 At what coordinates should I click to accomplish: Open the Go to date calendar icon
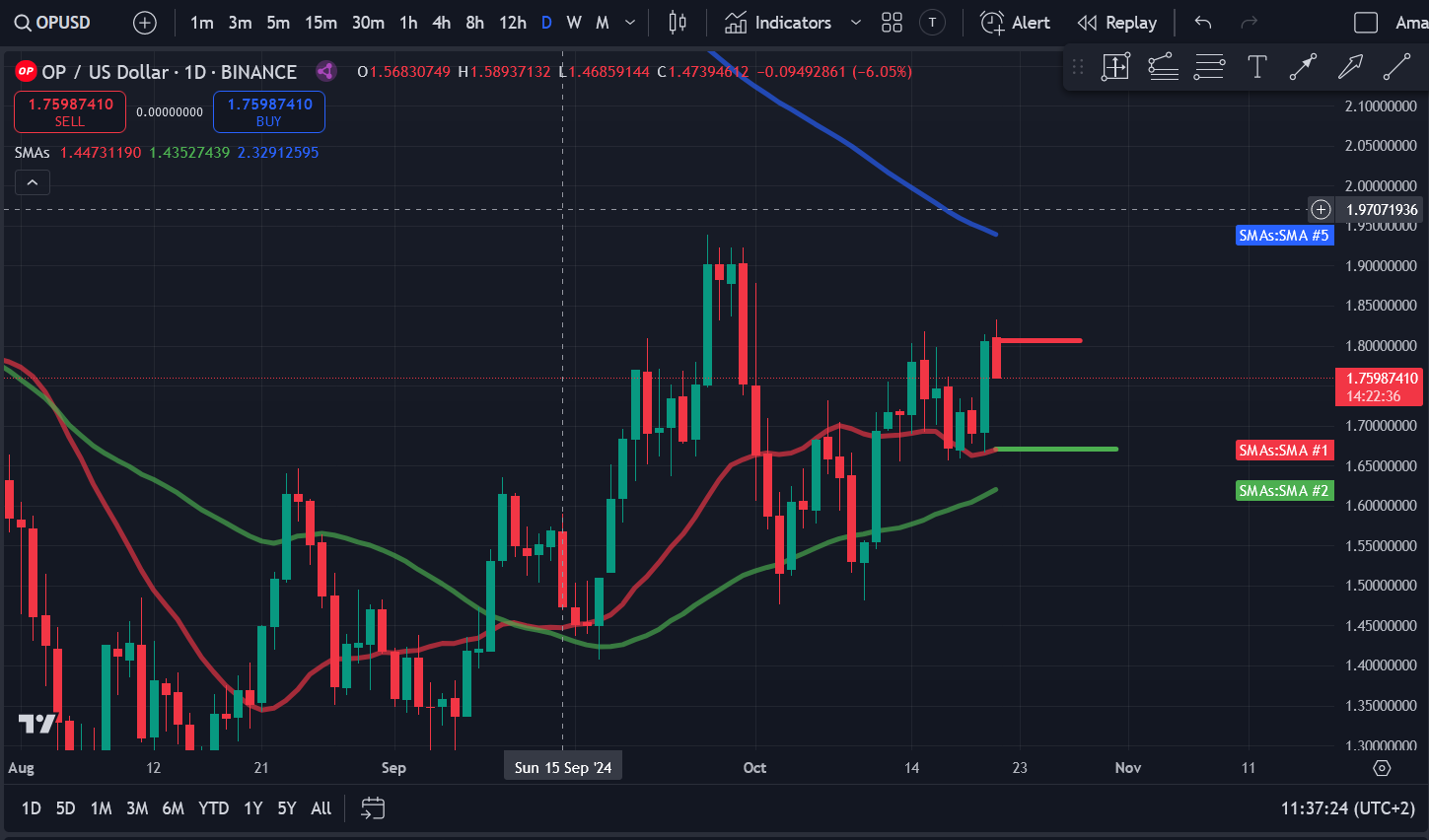tap(373, 808)
